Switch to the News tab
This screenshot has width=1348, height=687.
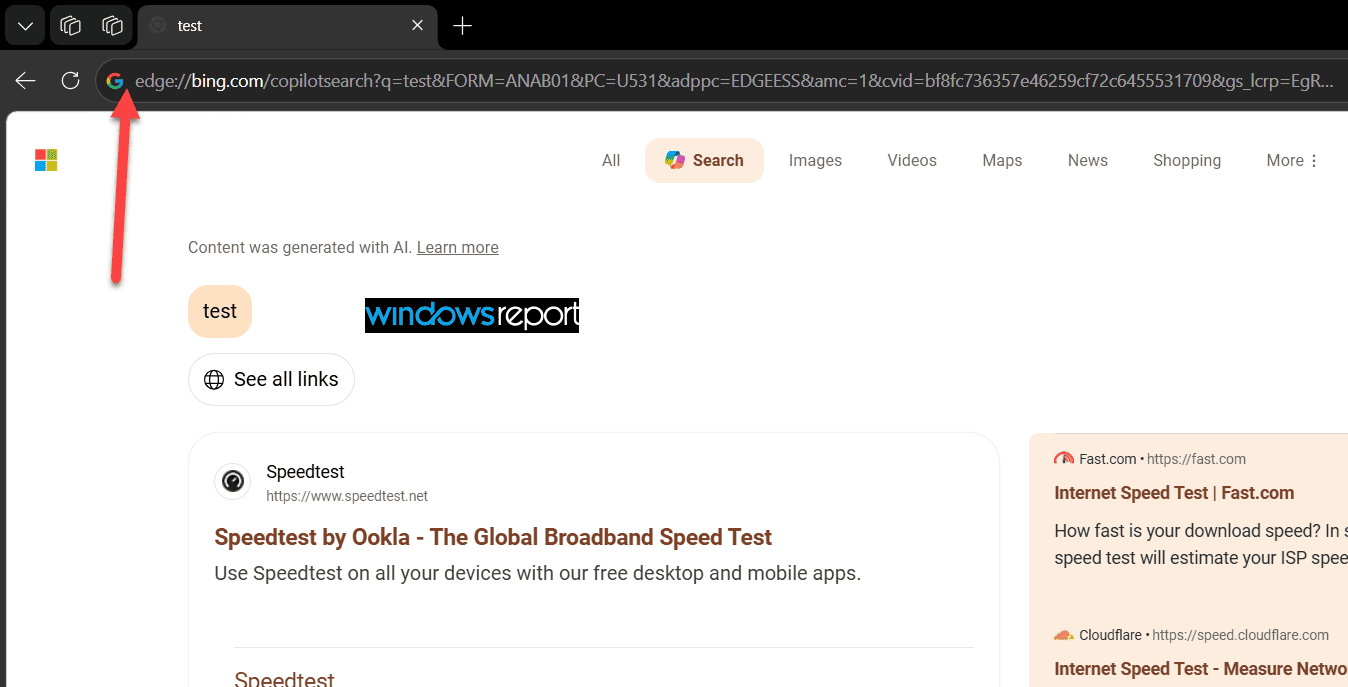(x=1088, y=160)
